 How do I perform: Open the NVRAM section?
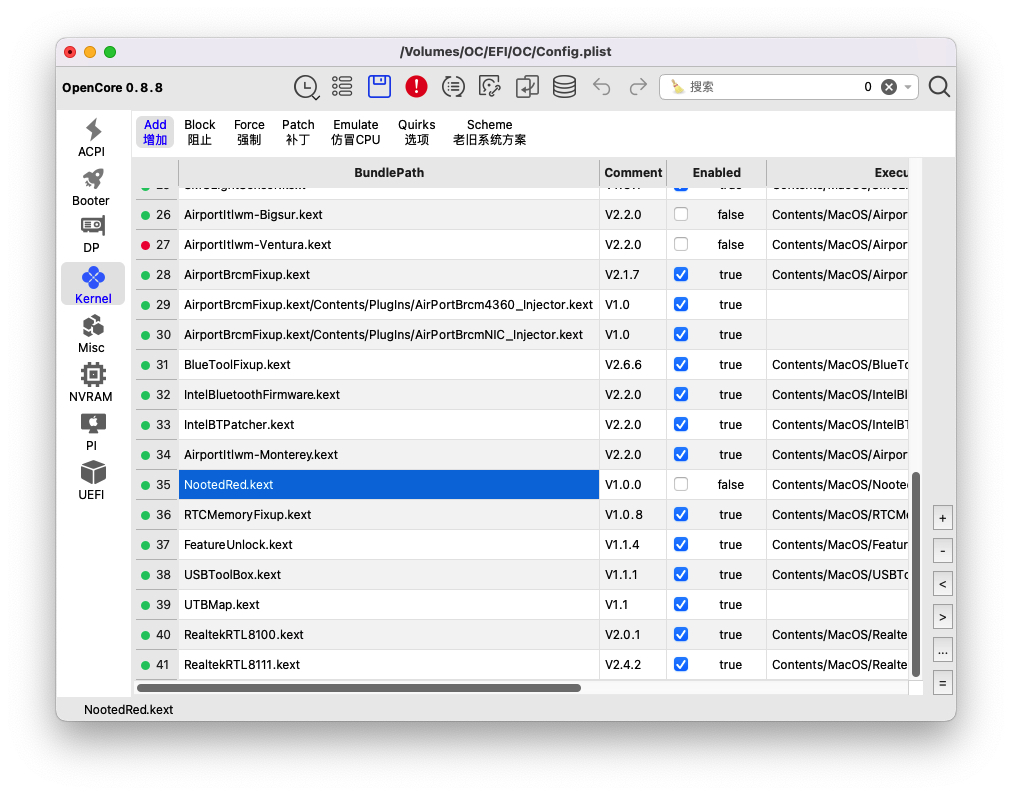(x=92, y=383)
